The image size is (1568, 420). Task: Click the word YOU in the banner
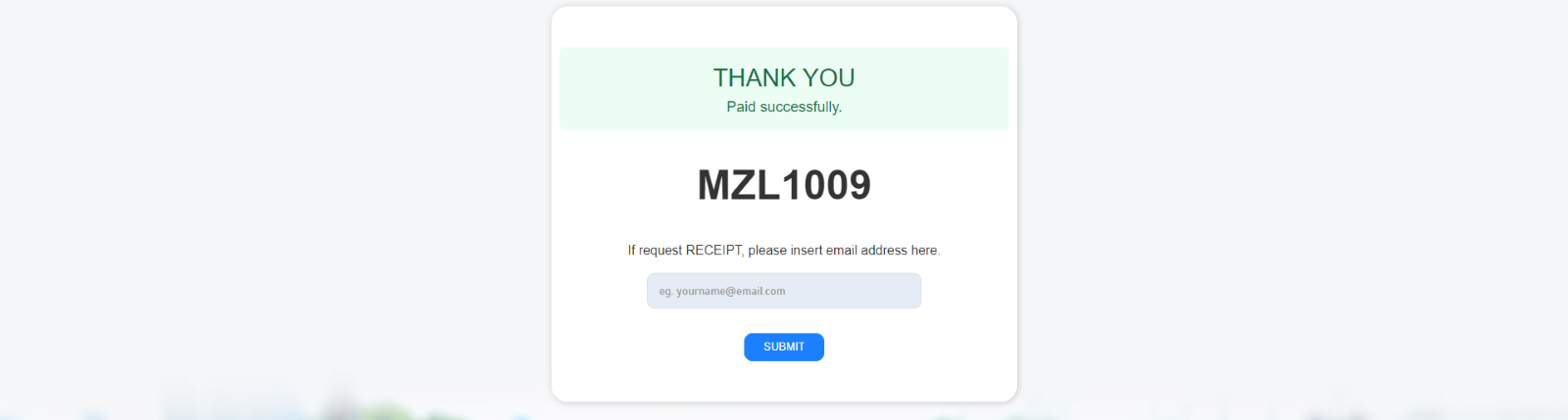tap(829, 77)
